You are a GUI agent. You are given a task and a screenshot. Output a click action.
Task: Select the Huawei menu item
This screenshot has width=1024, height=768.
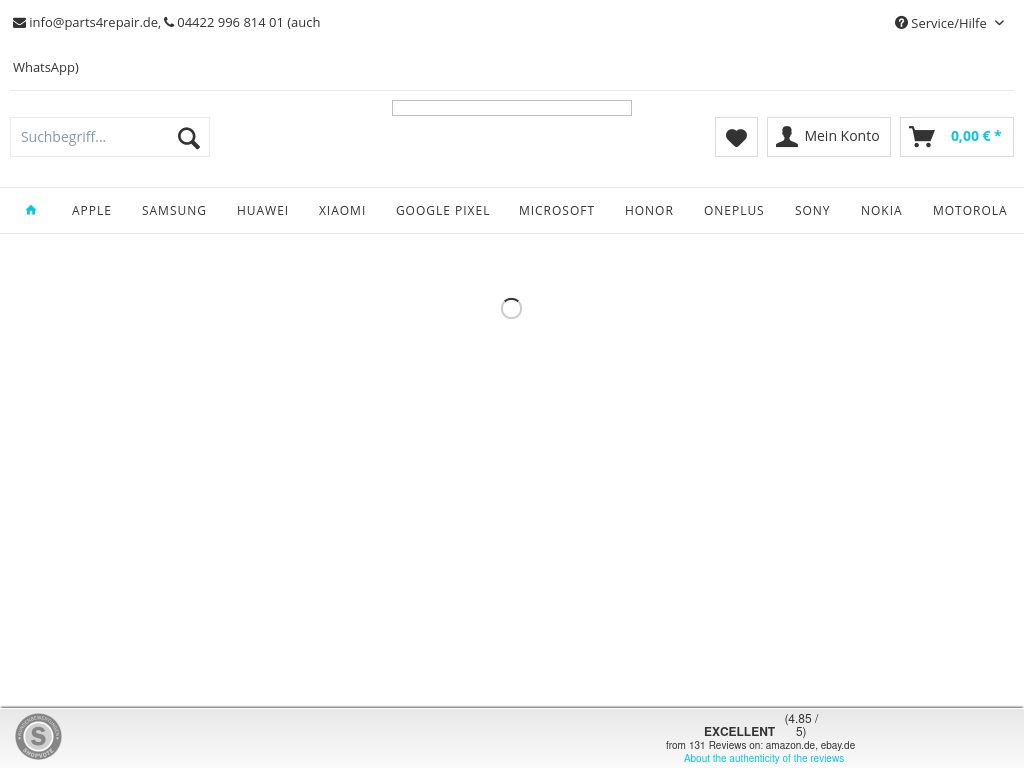point(263,211)
